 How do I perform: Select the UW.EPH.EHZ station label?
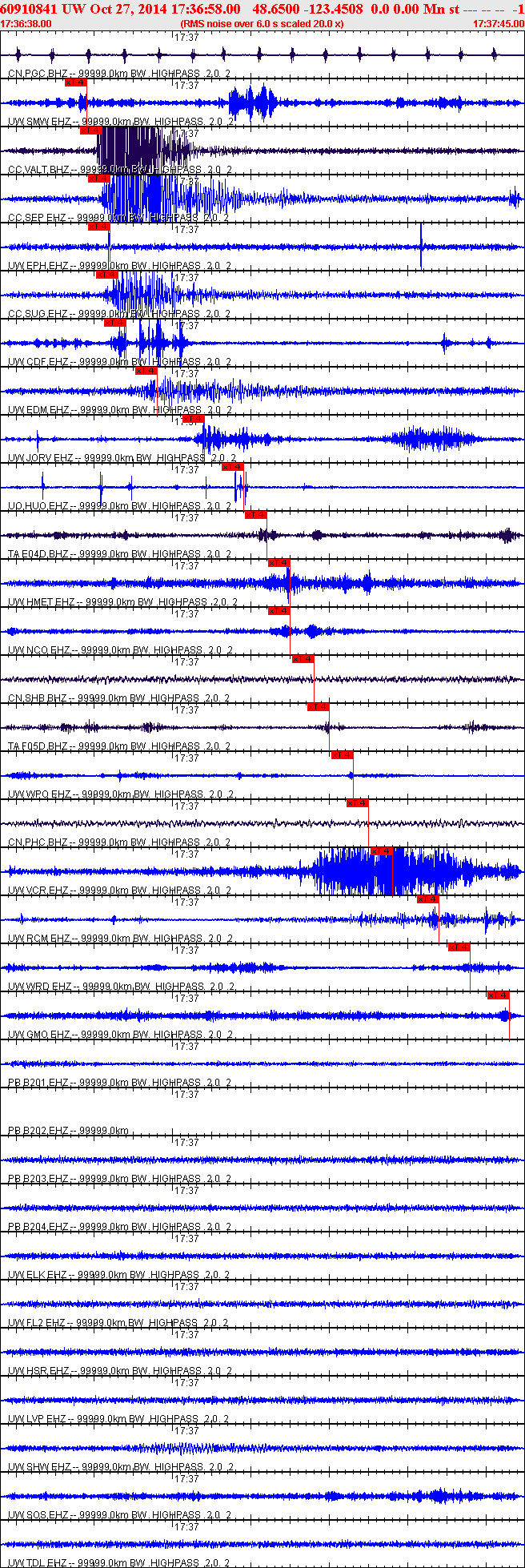pos(38,266)
